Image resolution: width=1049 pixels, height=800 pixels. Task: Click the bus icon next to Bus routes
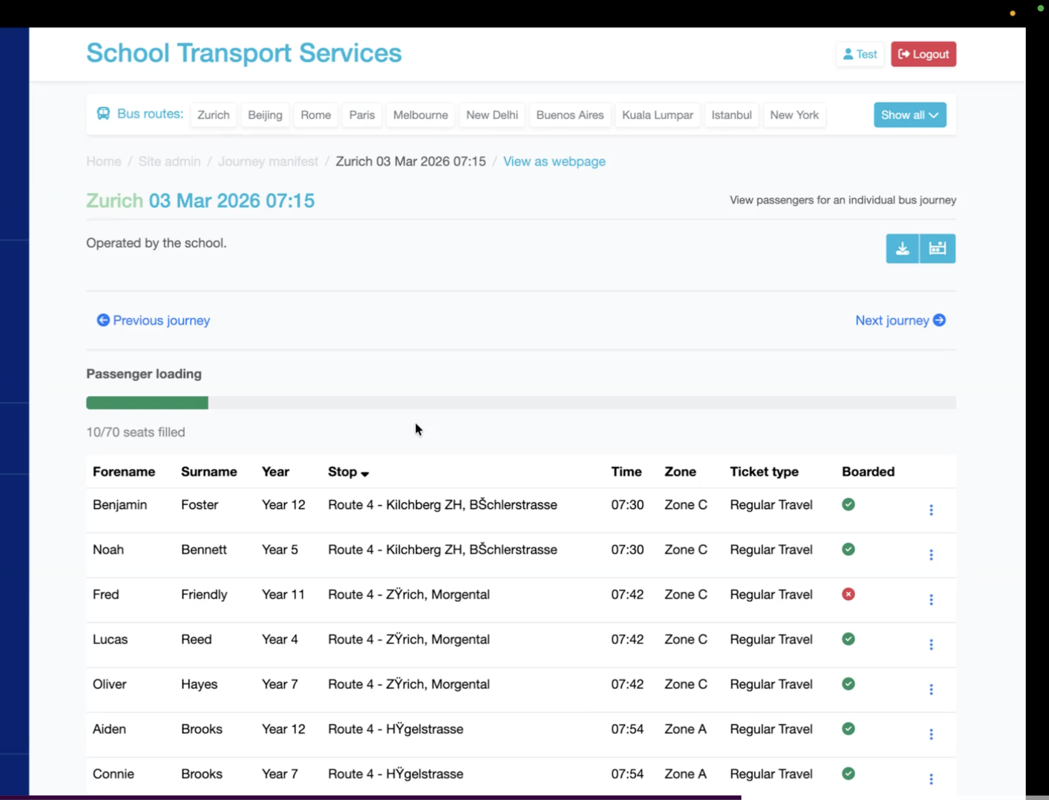click(103, 114)
